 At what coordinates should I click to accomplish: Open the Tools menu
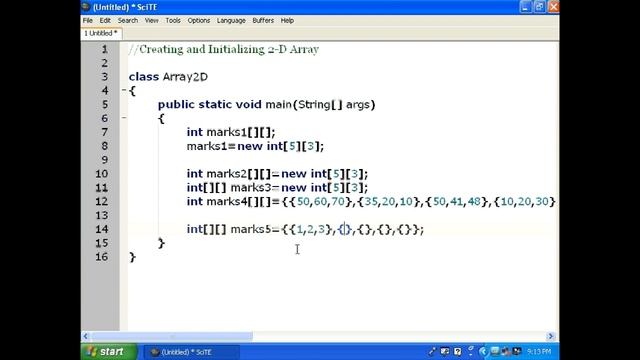[x=173, y=20]
